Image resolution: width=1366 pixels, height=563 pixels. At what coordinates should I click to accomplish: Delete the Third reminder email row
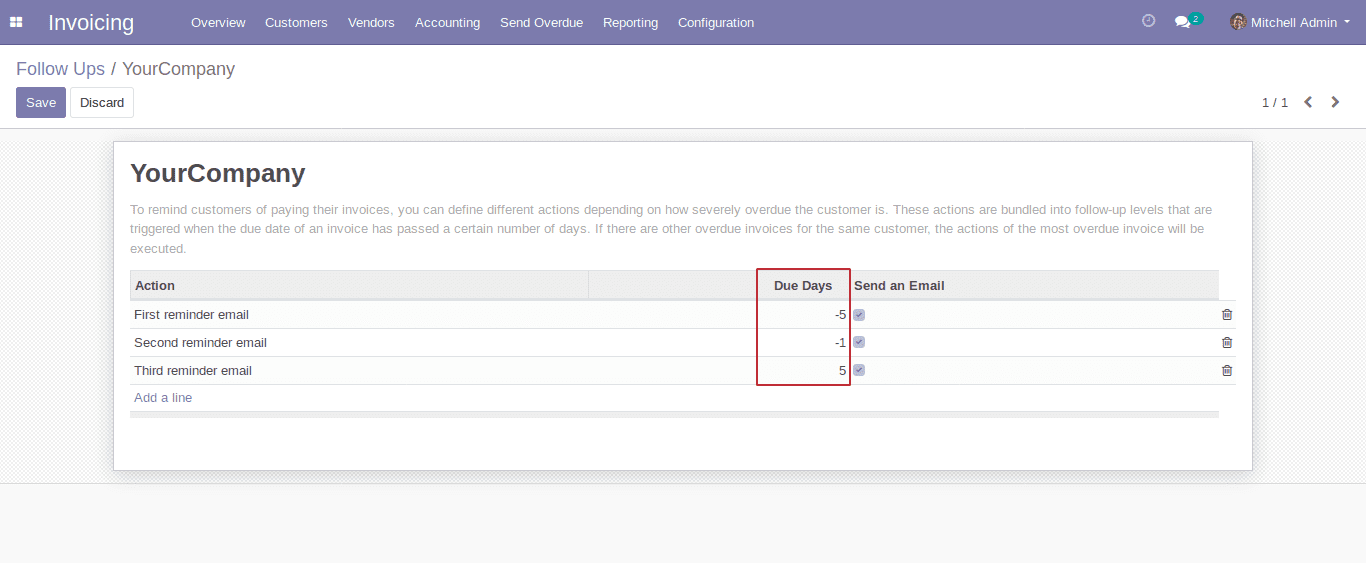click(x=1227, y=370)
